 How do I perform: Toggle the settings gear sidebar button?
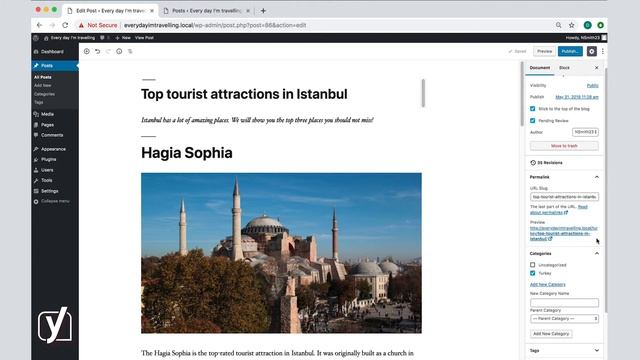point(591,51)
